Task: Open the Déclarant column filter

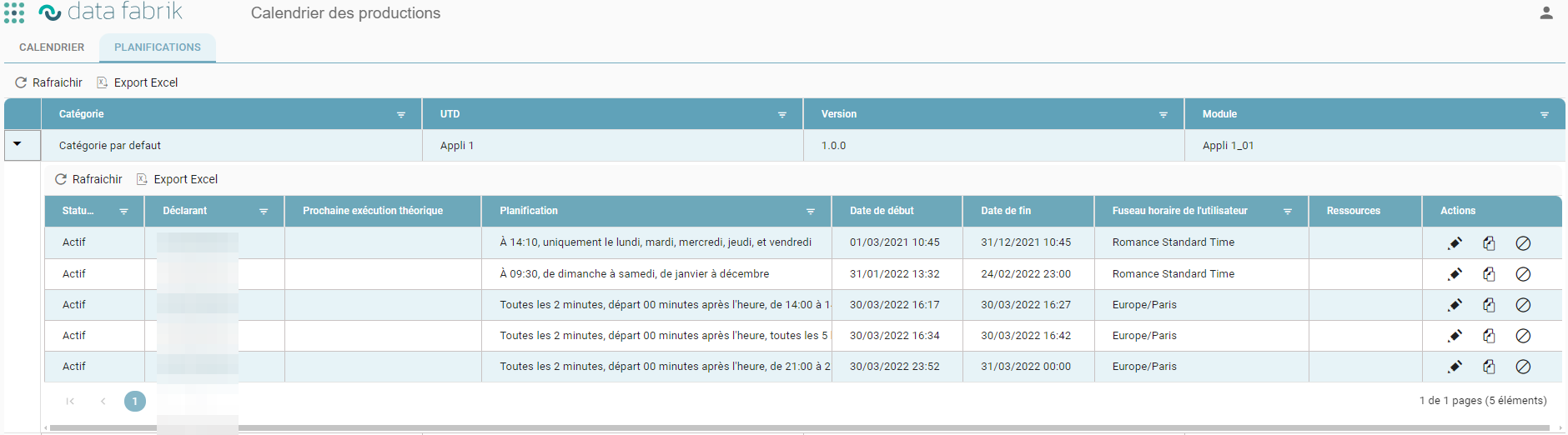Action: point(264,212)
